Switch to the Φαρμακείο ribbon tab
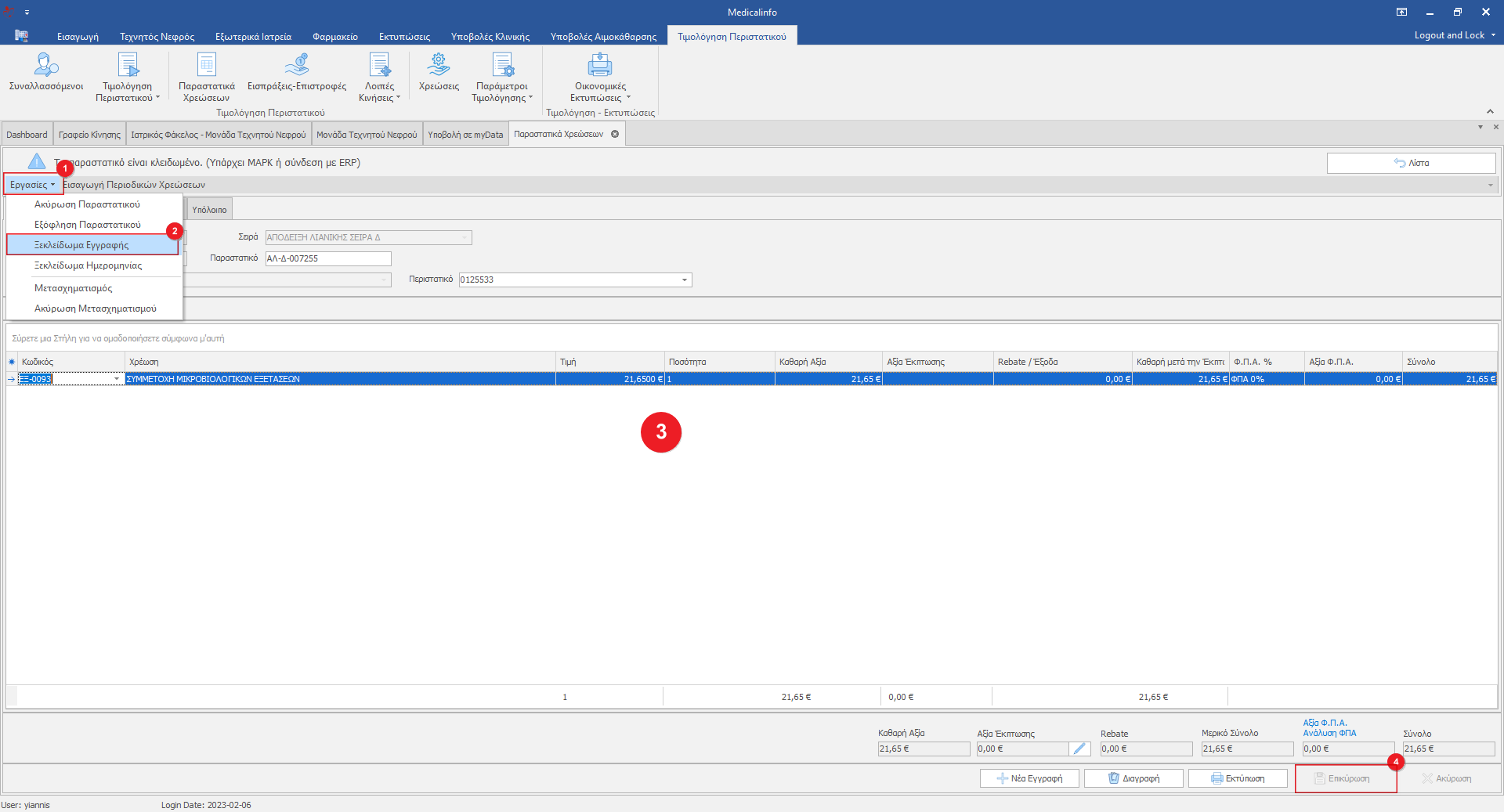The width and height of the screenshot is (1504, 812). coord(334,37)
